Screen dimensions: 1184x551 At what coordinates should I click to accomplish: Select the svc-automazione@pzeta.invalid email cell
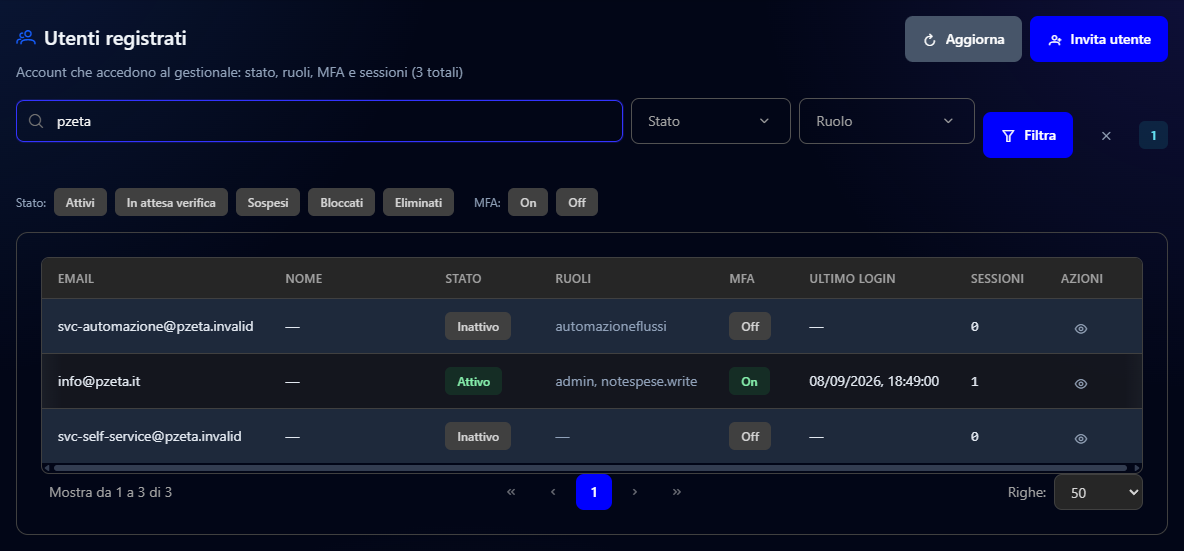[156, 327]
